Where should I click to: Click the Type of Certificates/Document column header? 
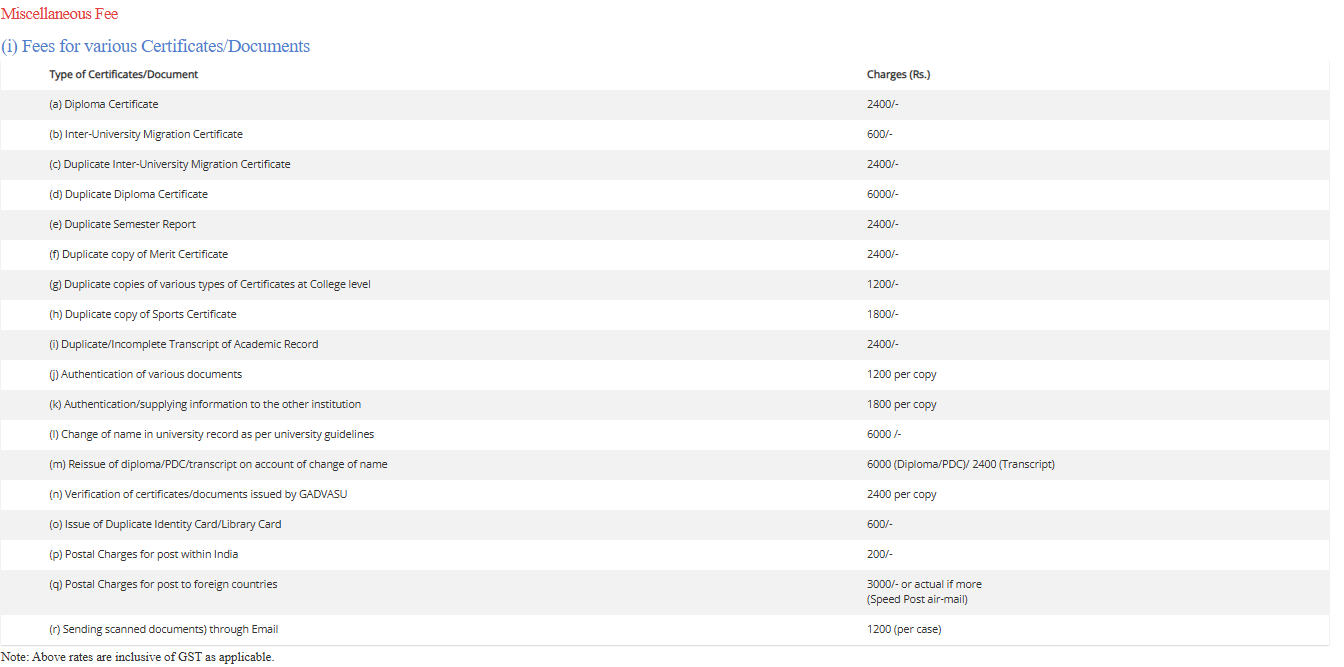123,75
